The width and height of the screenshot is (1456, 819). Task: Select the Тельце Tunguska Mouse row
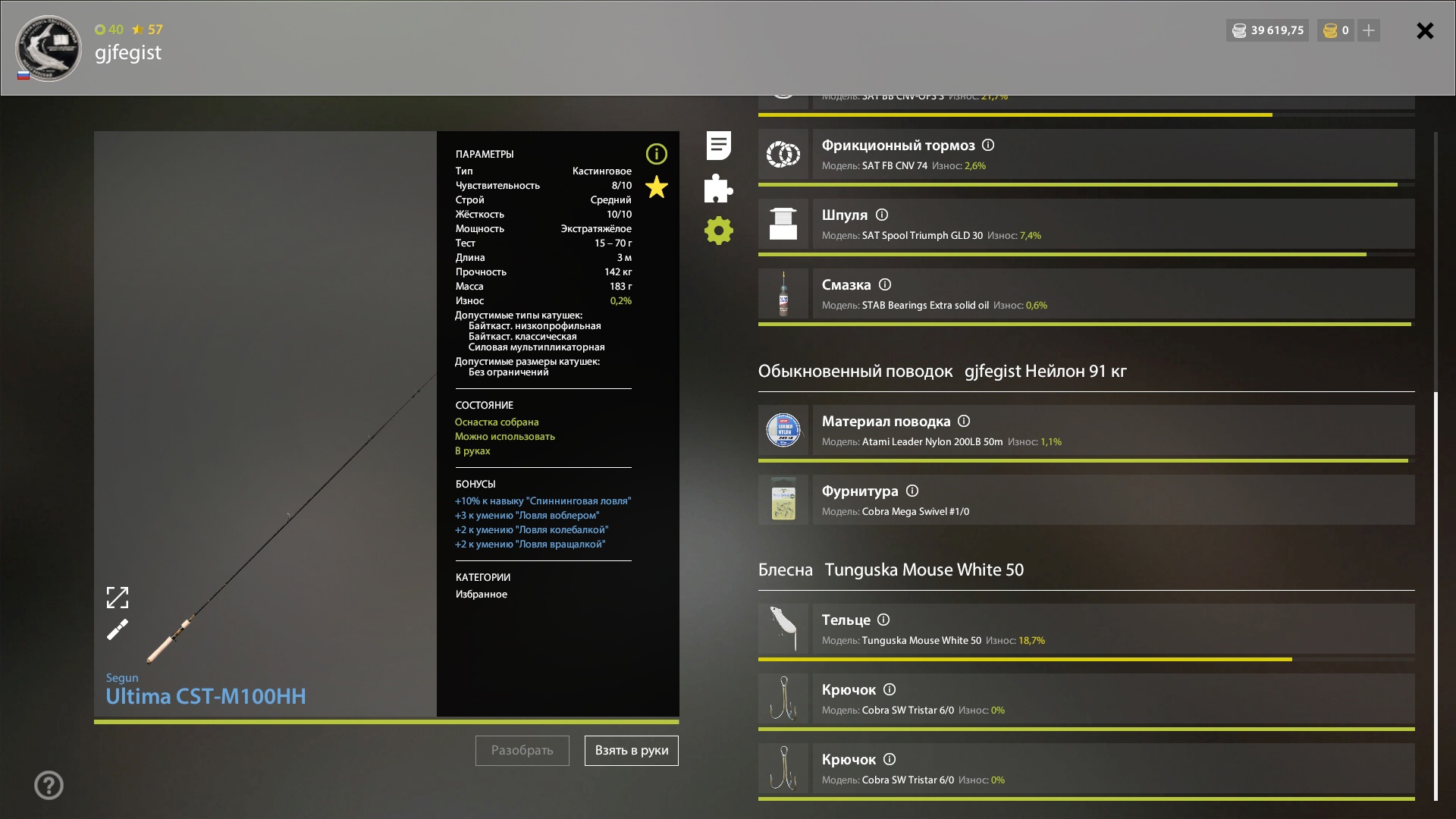(1113, 629)
